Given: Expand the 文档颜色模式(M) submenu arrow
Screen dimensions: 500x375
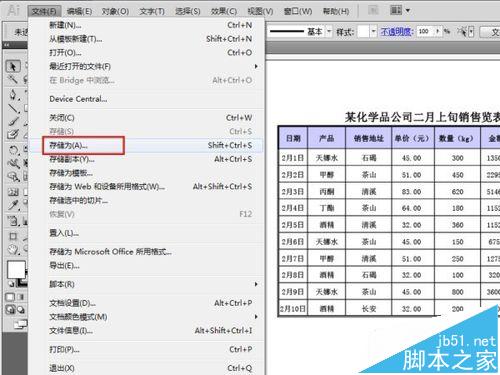Looking at the screenshot, I should pyautogui.click(x=256, y=316).
